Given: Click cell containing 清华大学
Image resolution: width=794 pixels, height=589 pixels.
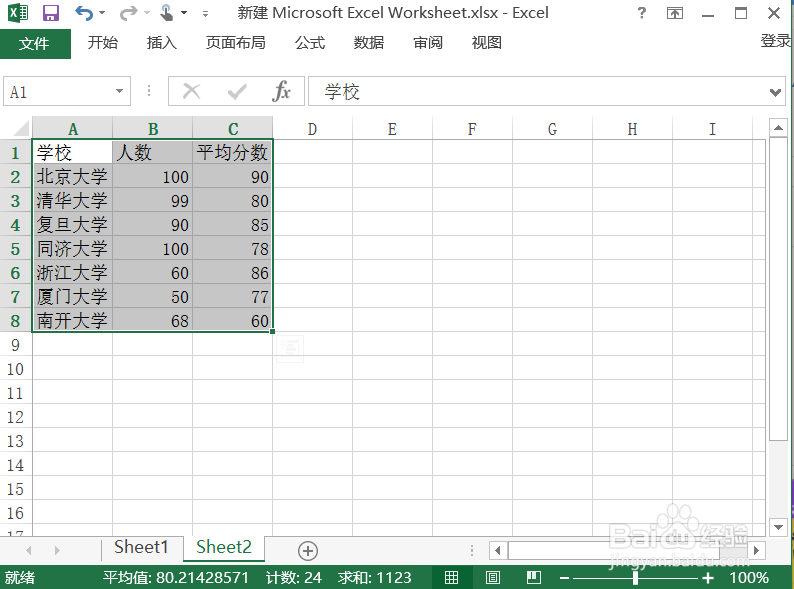Looking at the screenshot, I should 72,201.
